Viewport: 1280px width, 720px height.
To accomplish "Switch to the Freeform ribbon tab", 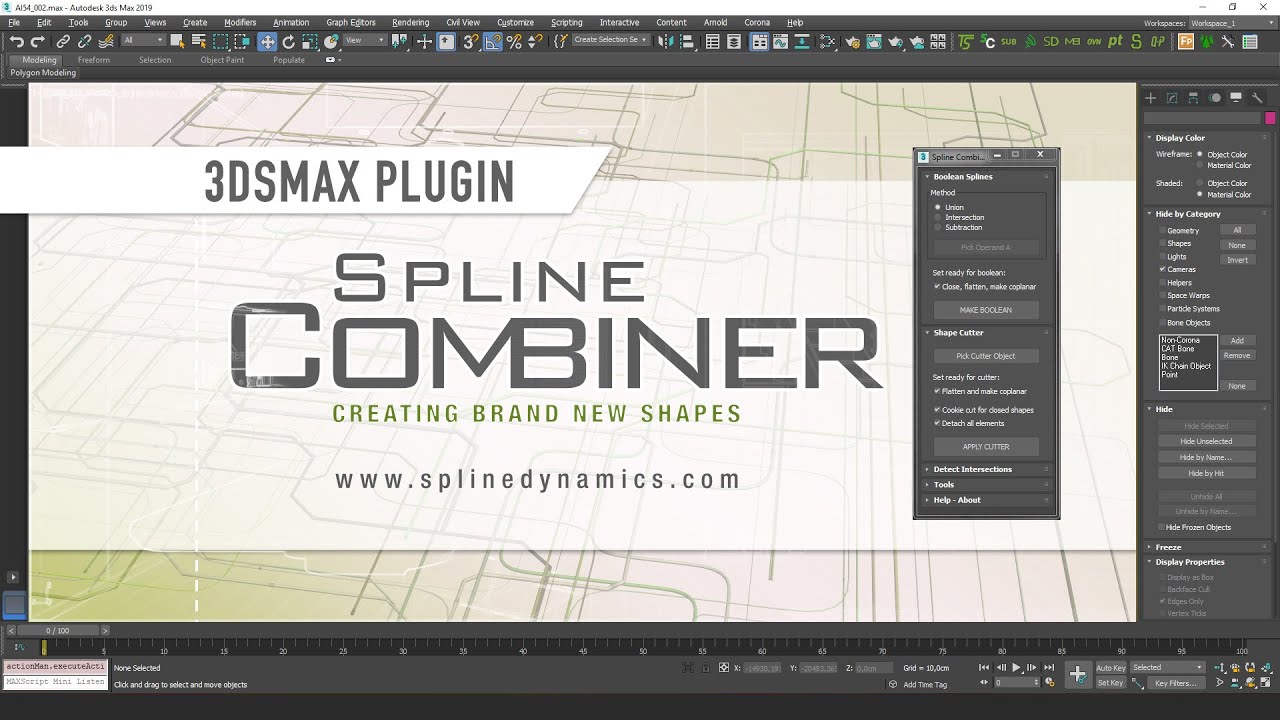I will pos(94,60).
